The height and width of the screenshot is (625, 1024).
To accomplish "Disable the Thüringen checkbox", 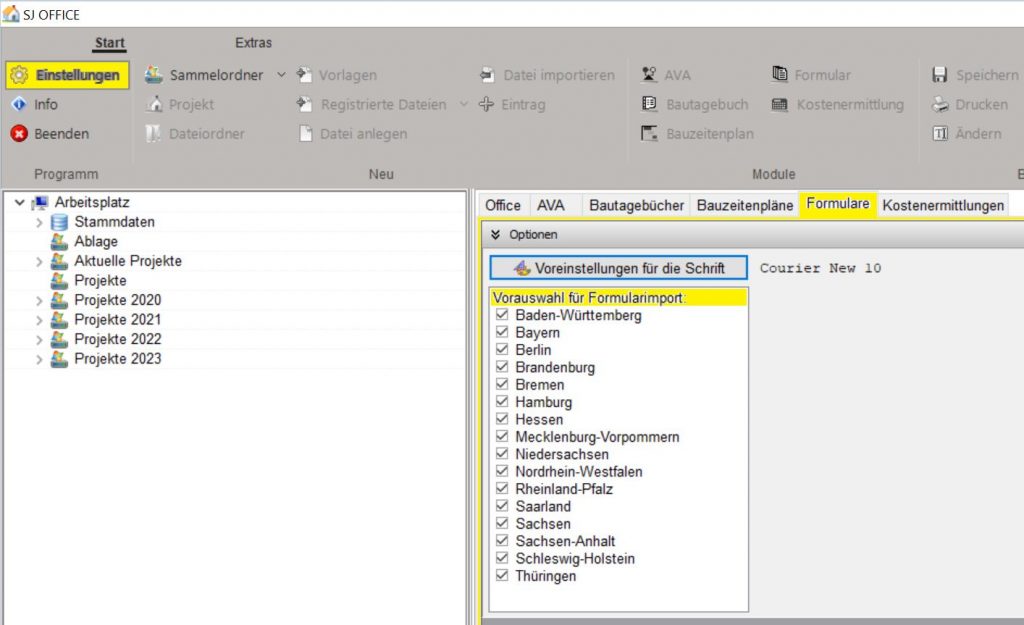I will tap(502, 576).
